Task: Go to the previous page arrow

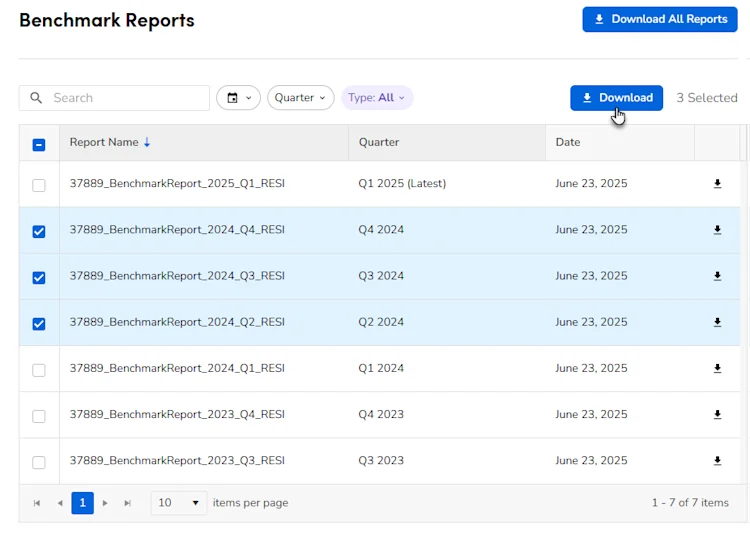Action: (60, 503)
